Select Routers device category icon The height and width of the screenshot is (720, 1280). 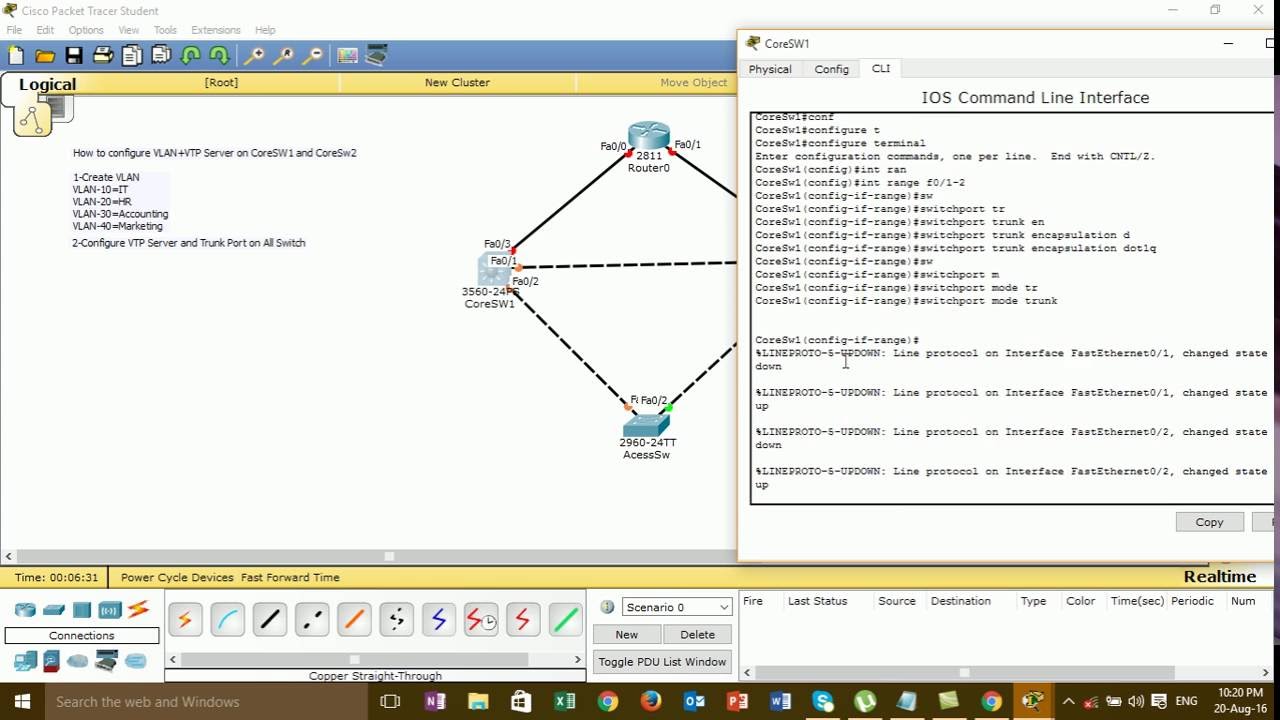point(25,610)
